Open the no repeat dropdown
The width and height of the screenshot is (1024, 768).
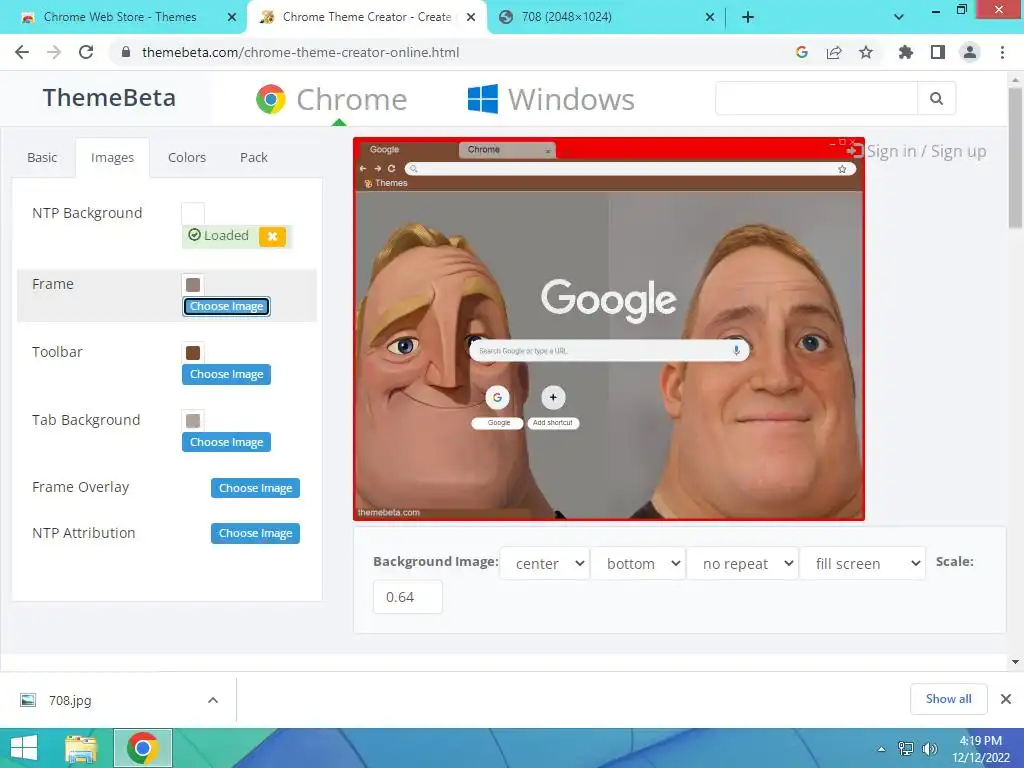pyautogui.click(x=743, y=563)
